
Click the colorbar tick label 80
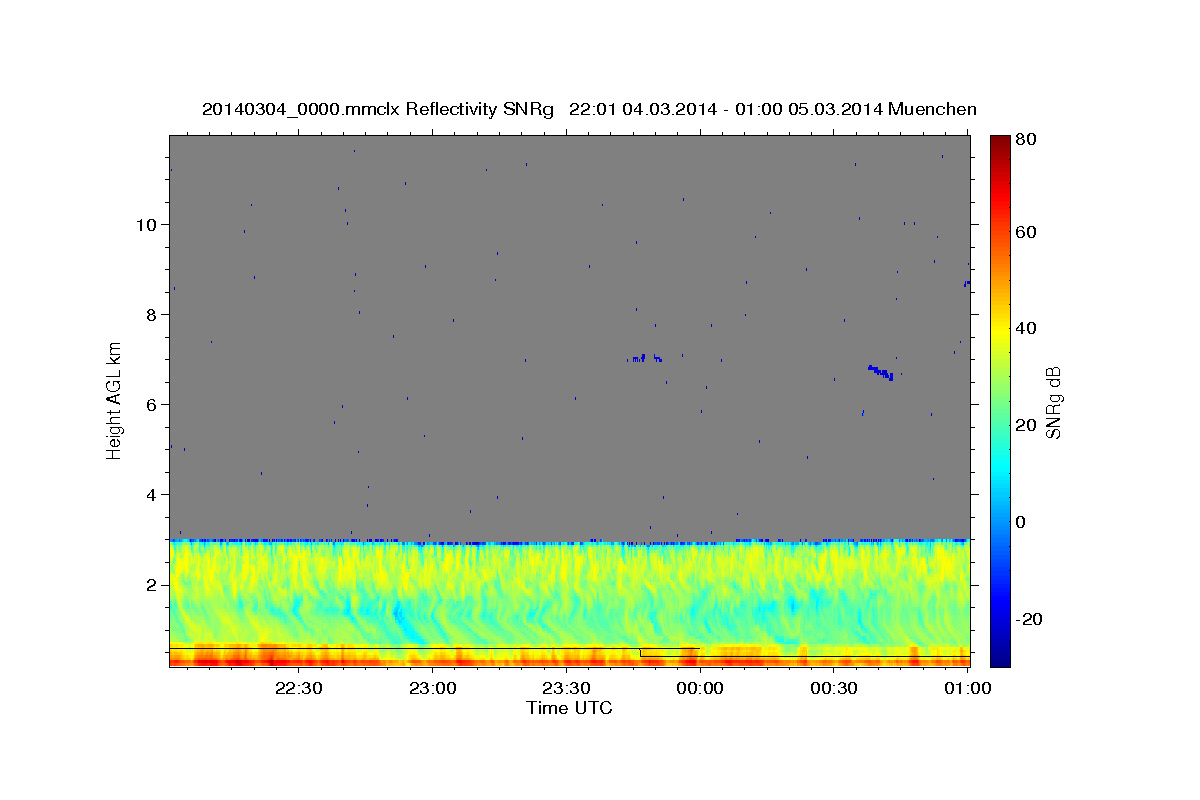[1028, 140]
